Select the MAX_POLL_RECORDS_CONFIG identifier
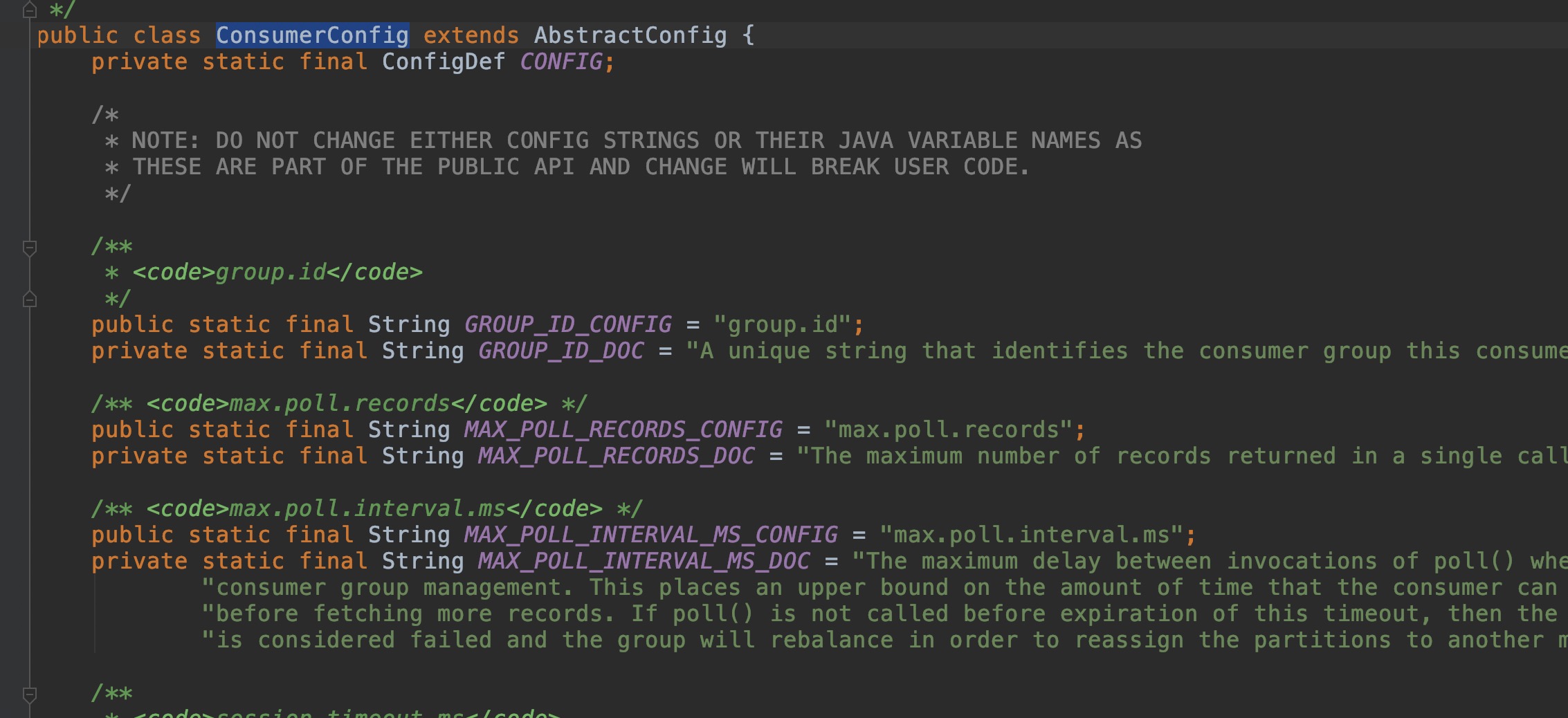Viewport: 1568px width, 718px height. pos(623,429)
